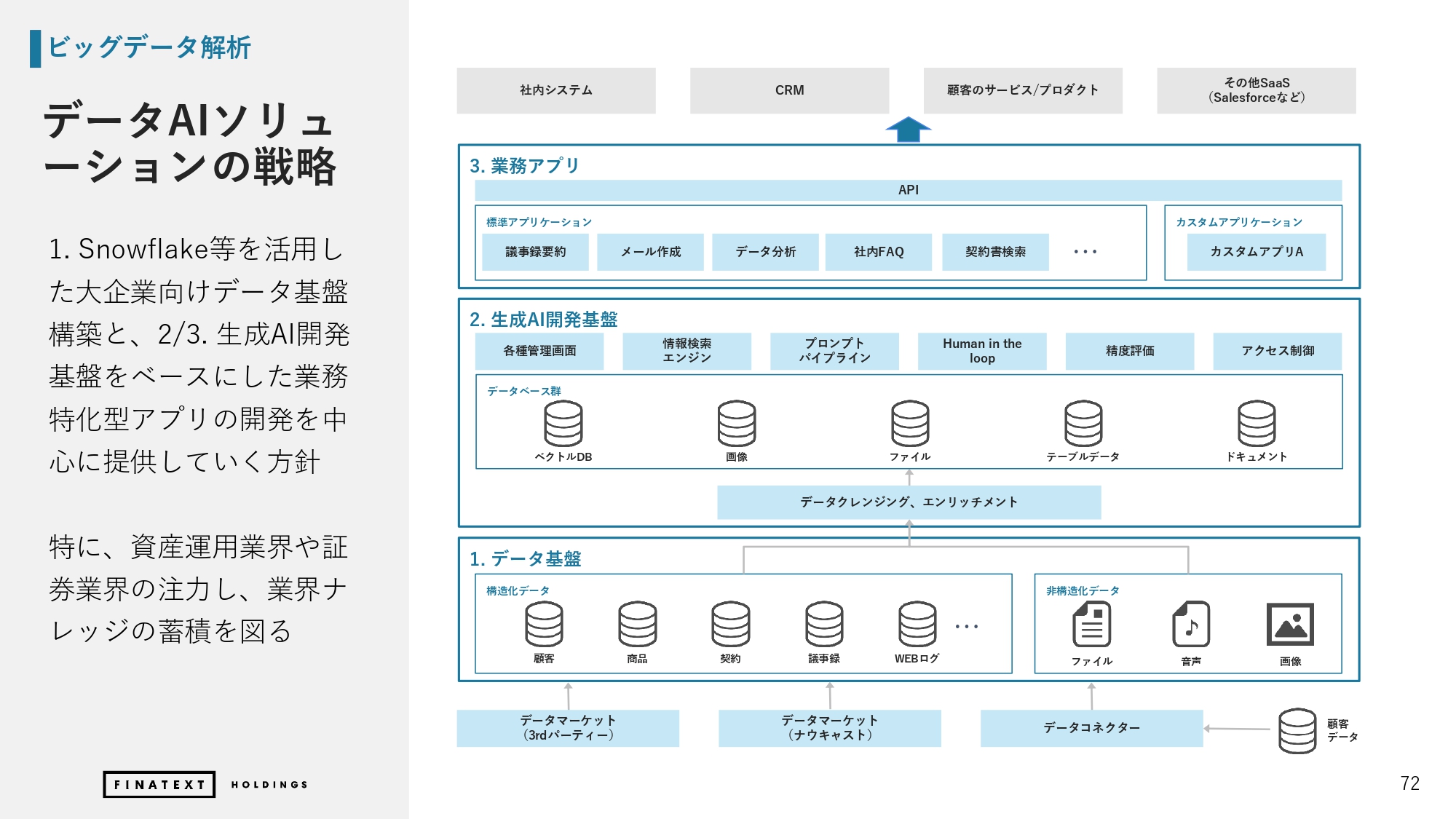This screenshot has height=819, width=1456.
Task: Click the 社内システム box
Action: pos(556,90)
